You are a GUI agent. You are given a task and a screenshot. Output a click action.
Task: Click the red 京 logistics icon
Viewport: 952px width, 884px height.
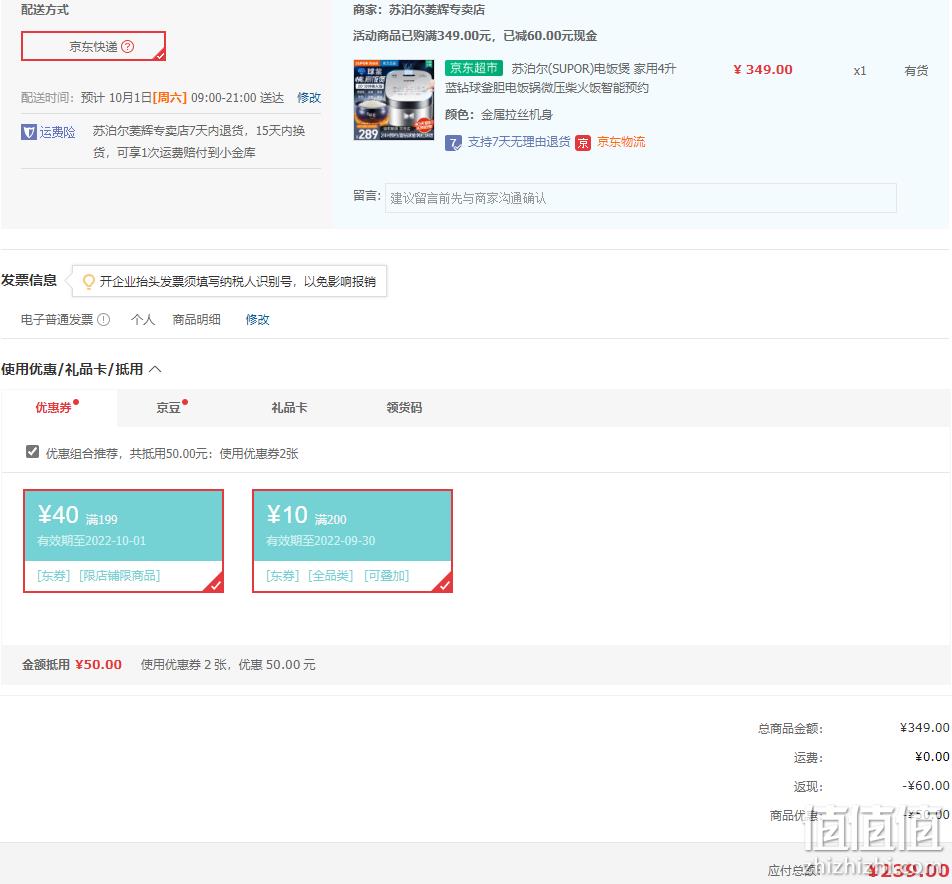(x=583, y=143)
